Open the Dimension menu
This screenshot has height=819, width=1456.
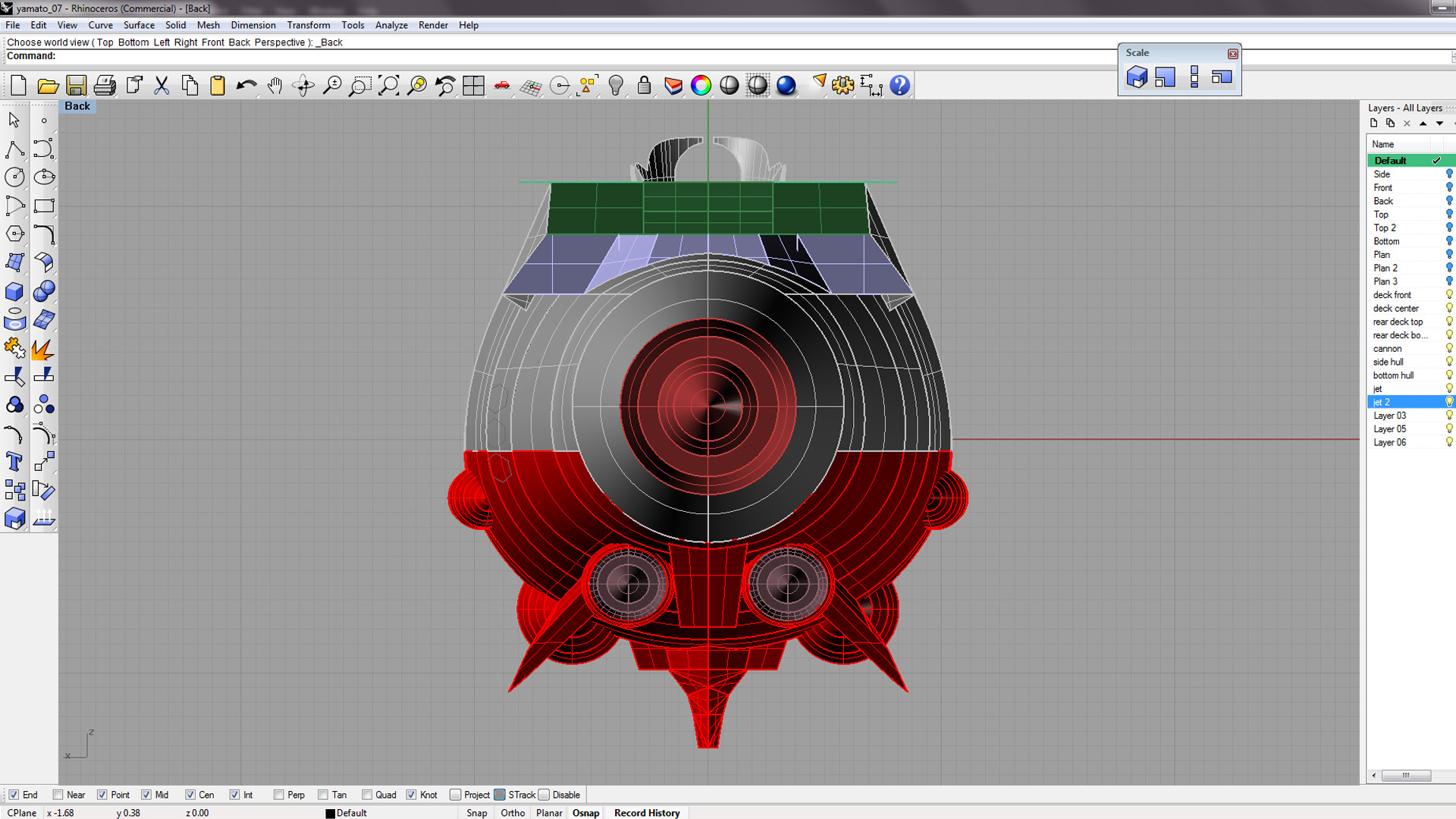pyautogui.click(x=253, y=25)
